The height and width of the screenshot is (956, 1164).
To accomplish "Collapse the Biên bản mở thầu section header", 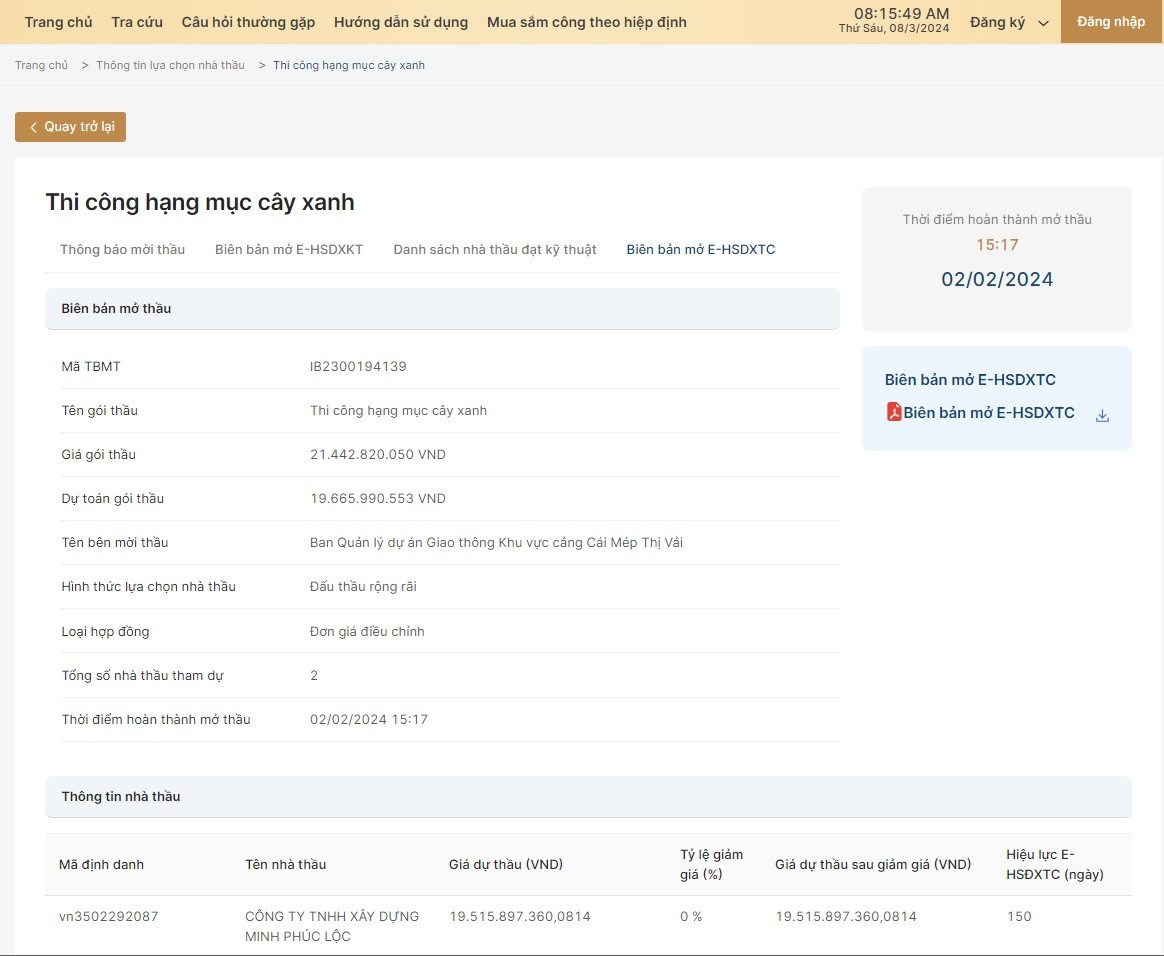I will (441, 309).
